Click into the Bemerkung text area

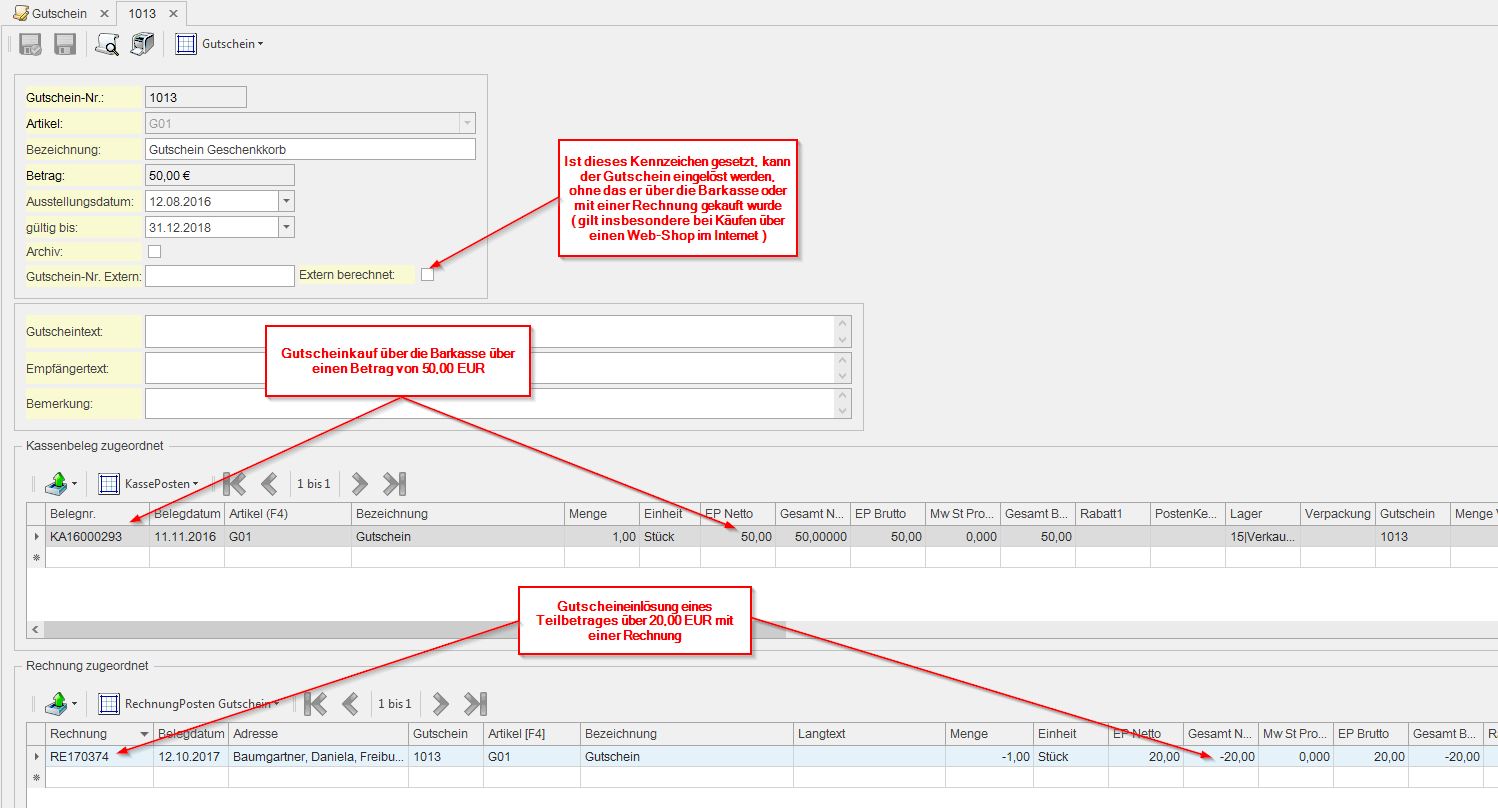[490, 403]
